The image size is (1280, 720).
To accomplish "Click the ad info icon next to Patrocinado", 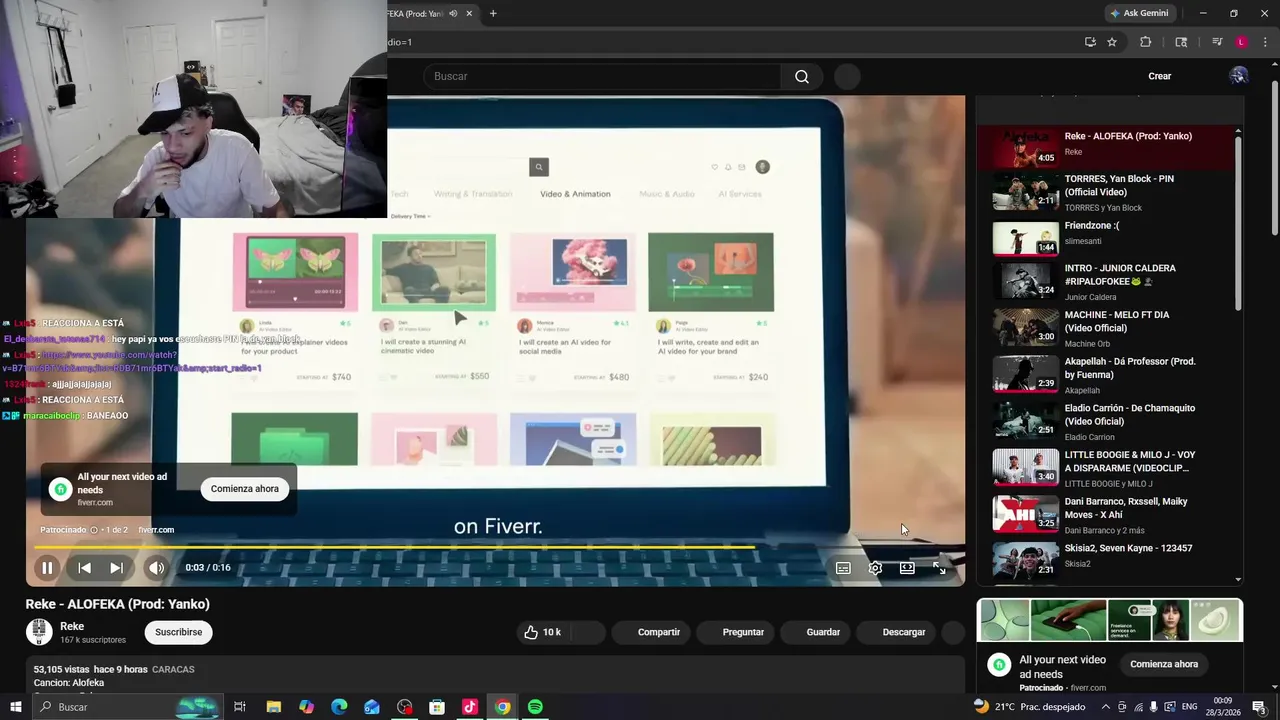I will coord(94,530).
